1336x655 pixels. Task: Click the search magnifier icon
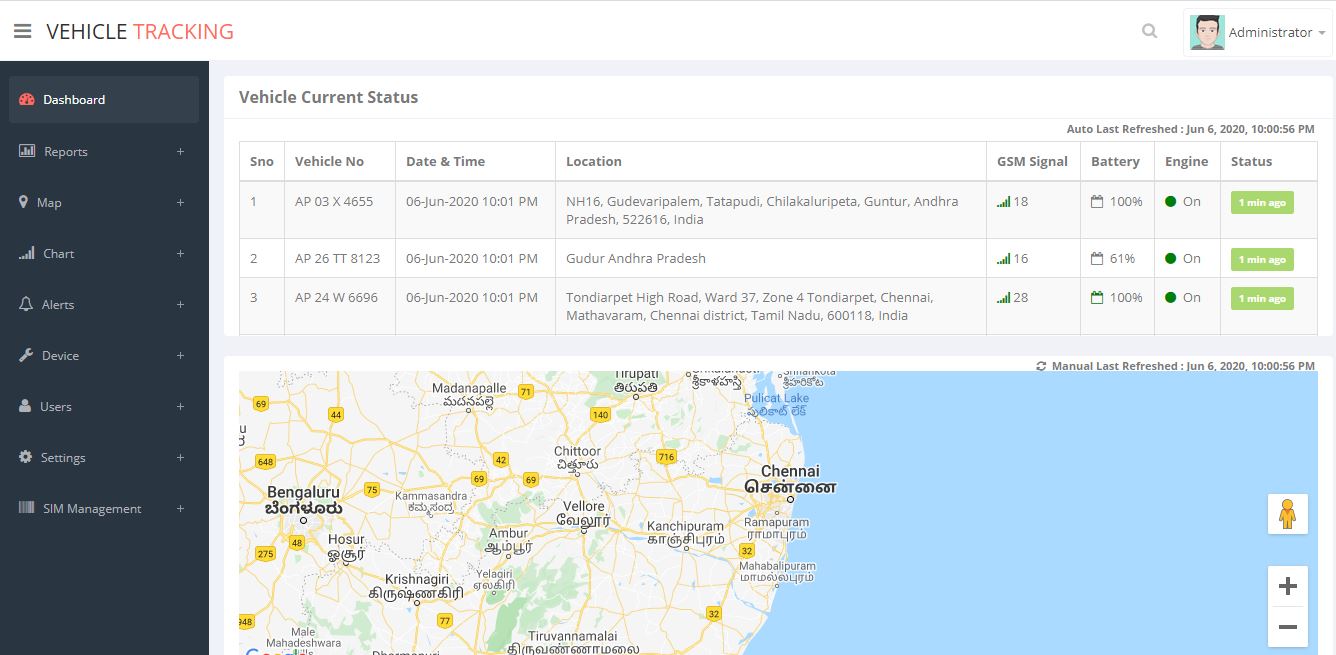[x=1149, y=31]
